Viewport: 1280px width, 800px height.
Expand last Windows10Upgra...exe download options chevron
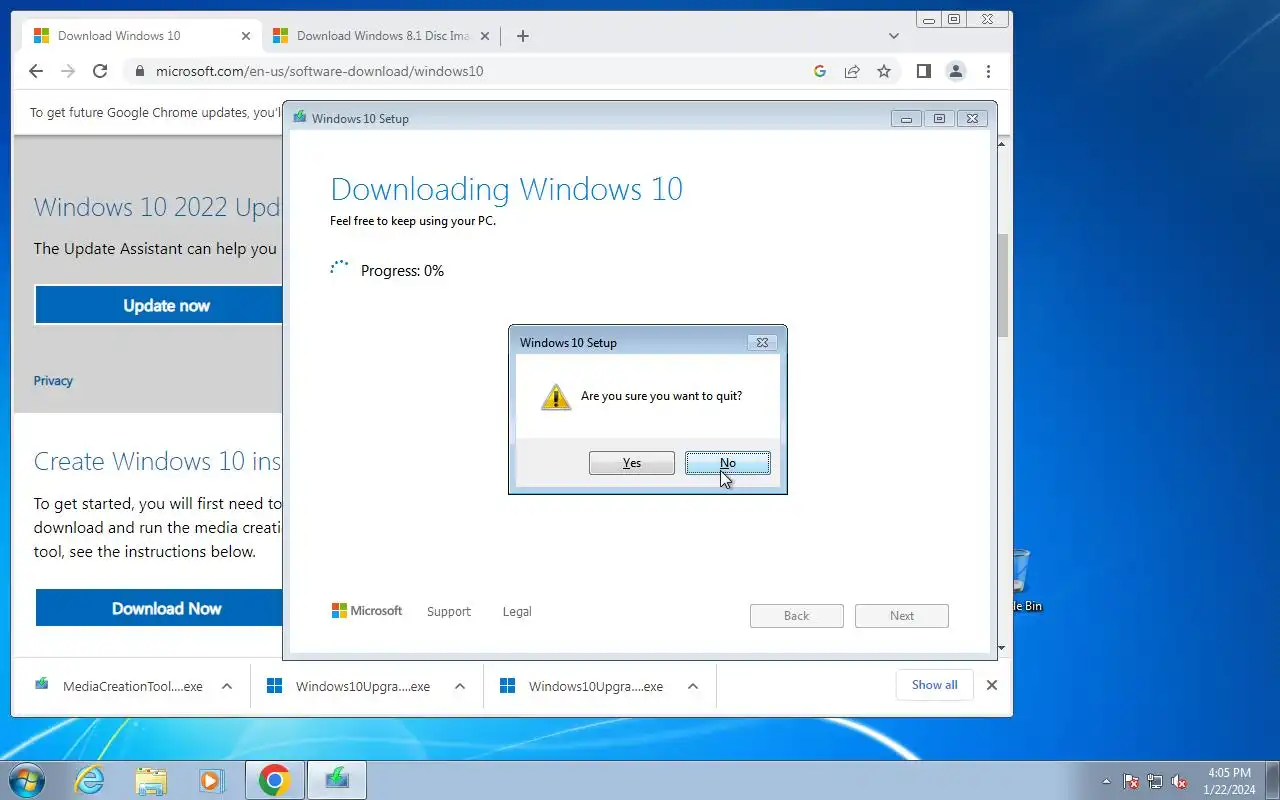[x=693, y=686]
